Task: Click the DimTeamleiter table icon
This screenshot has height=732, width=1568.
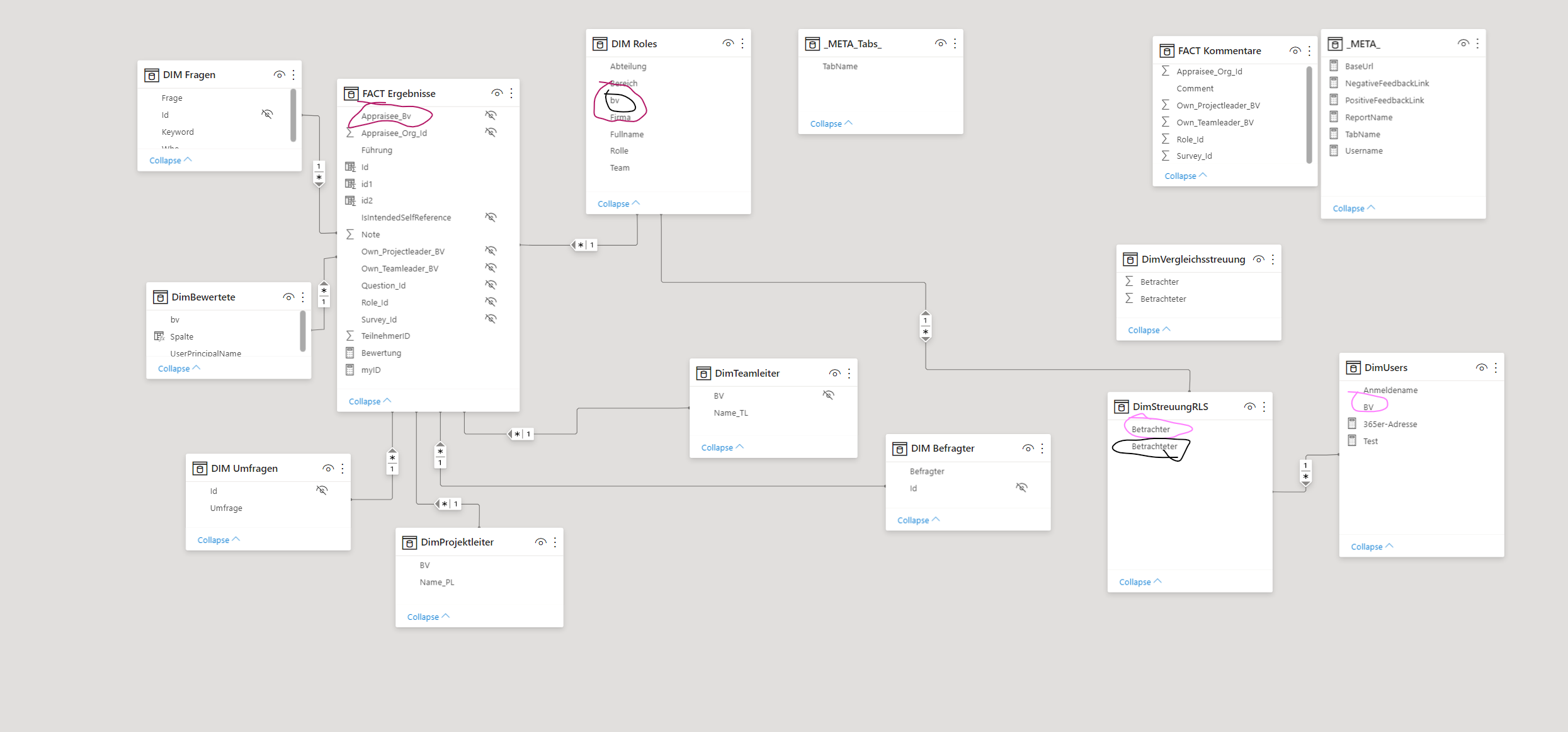Action: 703,374
